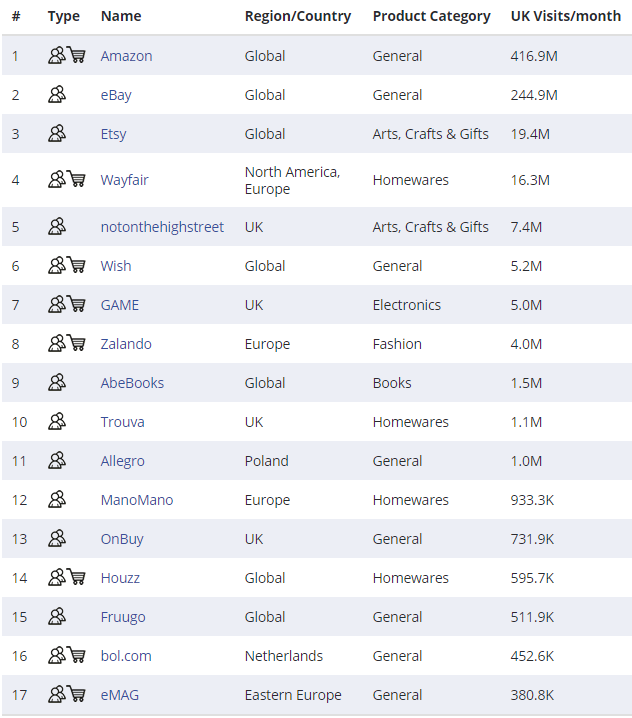The image size is (632, 718).
Task: Click the cart icon beside GAME
Action: (76, 305)
